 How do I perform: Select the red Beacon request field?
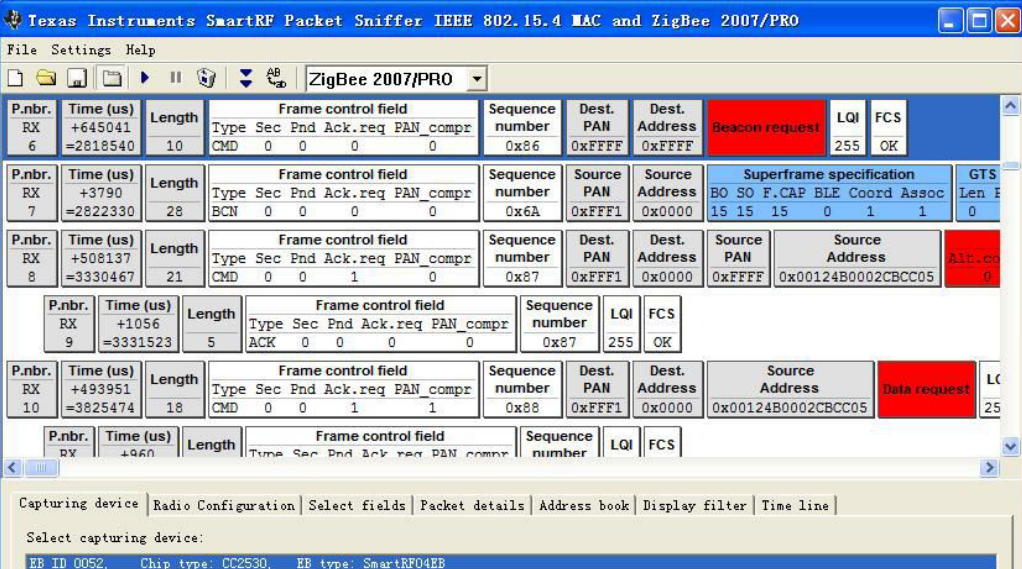point(766,127)
